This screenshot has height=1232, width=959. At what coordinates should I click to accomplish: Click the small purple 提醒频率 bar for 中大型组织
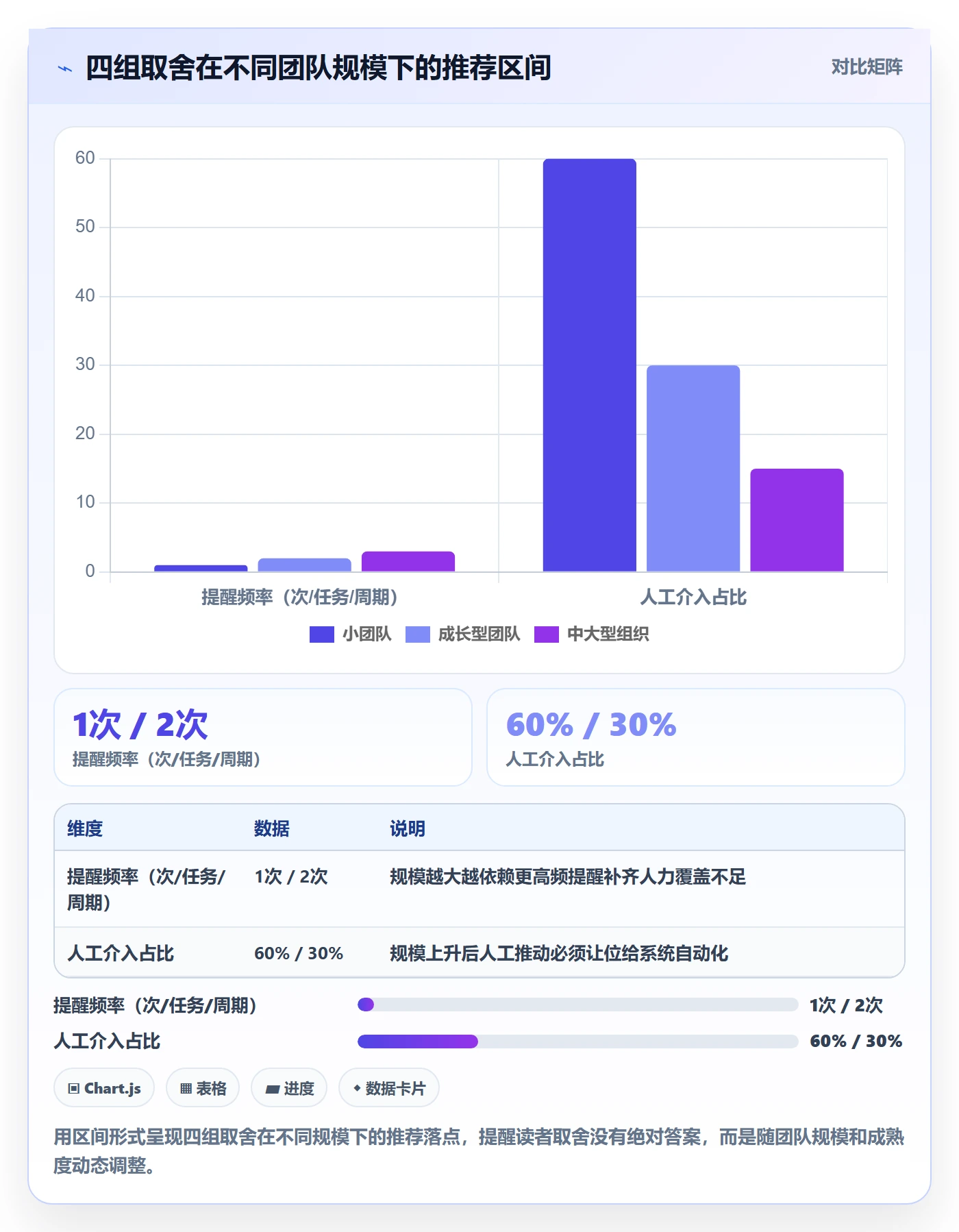pos(408,561)
